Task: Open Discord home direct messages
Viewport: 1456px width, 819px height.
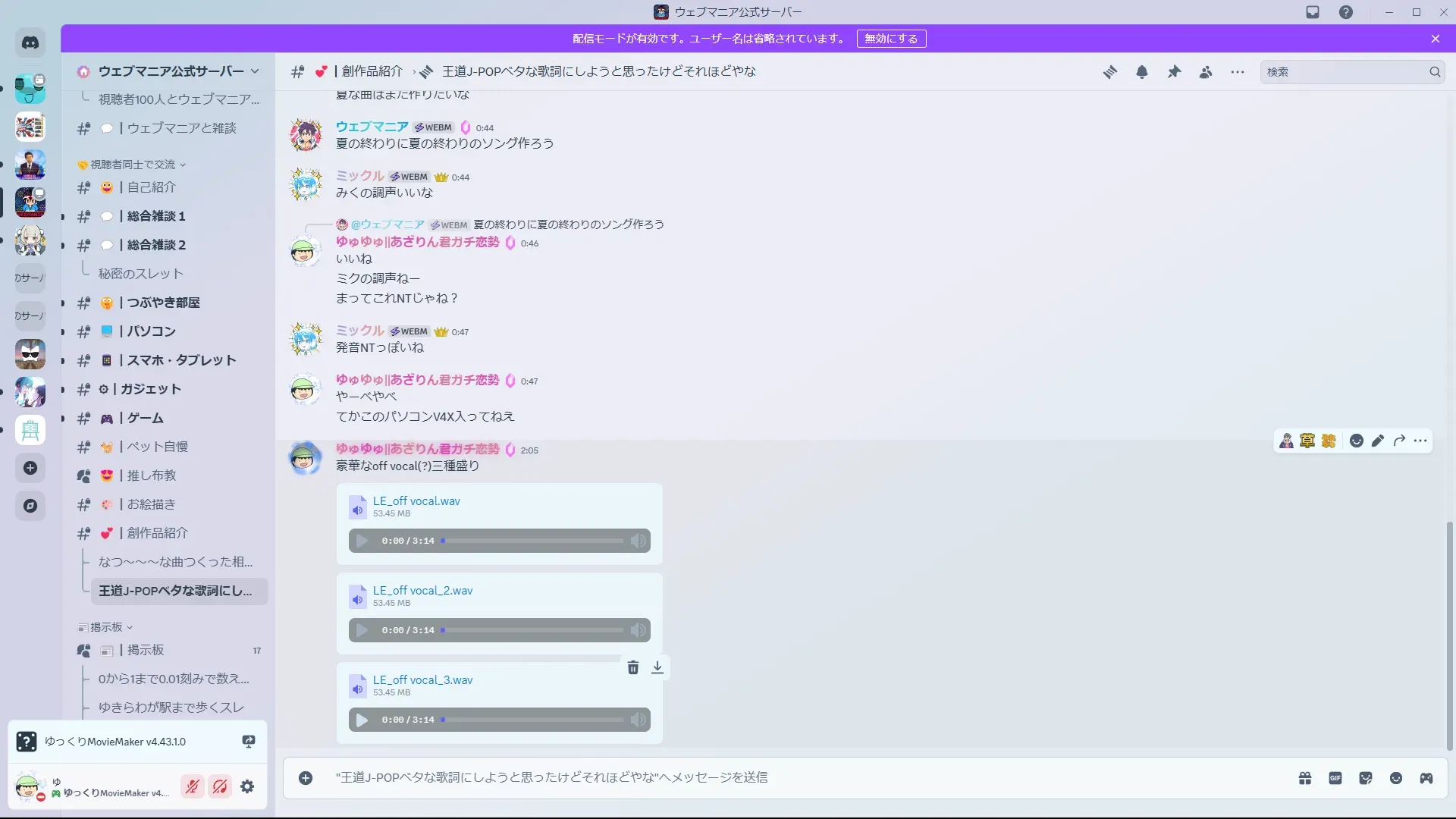Action: [x=30, y=43]
